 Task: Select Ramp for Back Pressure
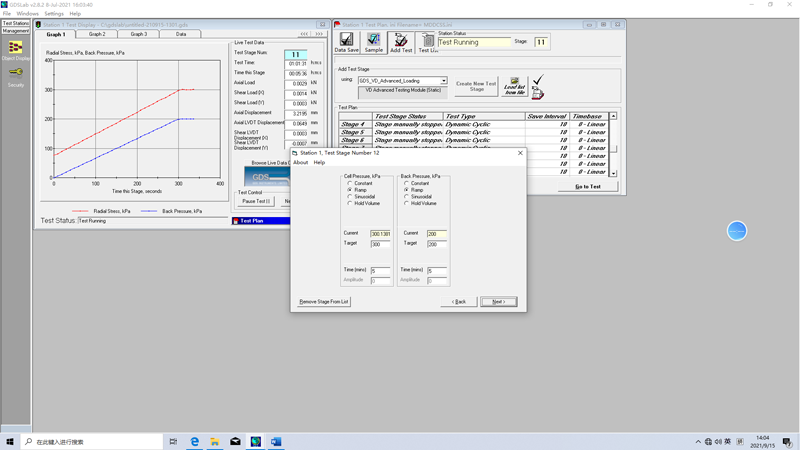[x=407, y=190]
